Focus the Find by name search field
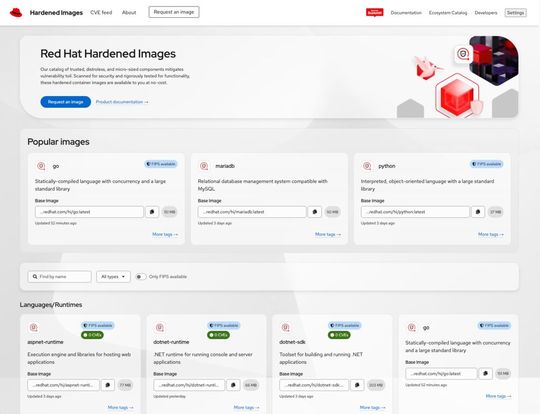540x414 pixels. click(60, 277)
